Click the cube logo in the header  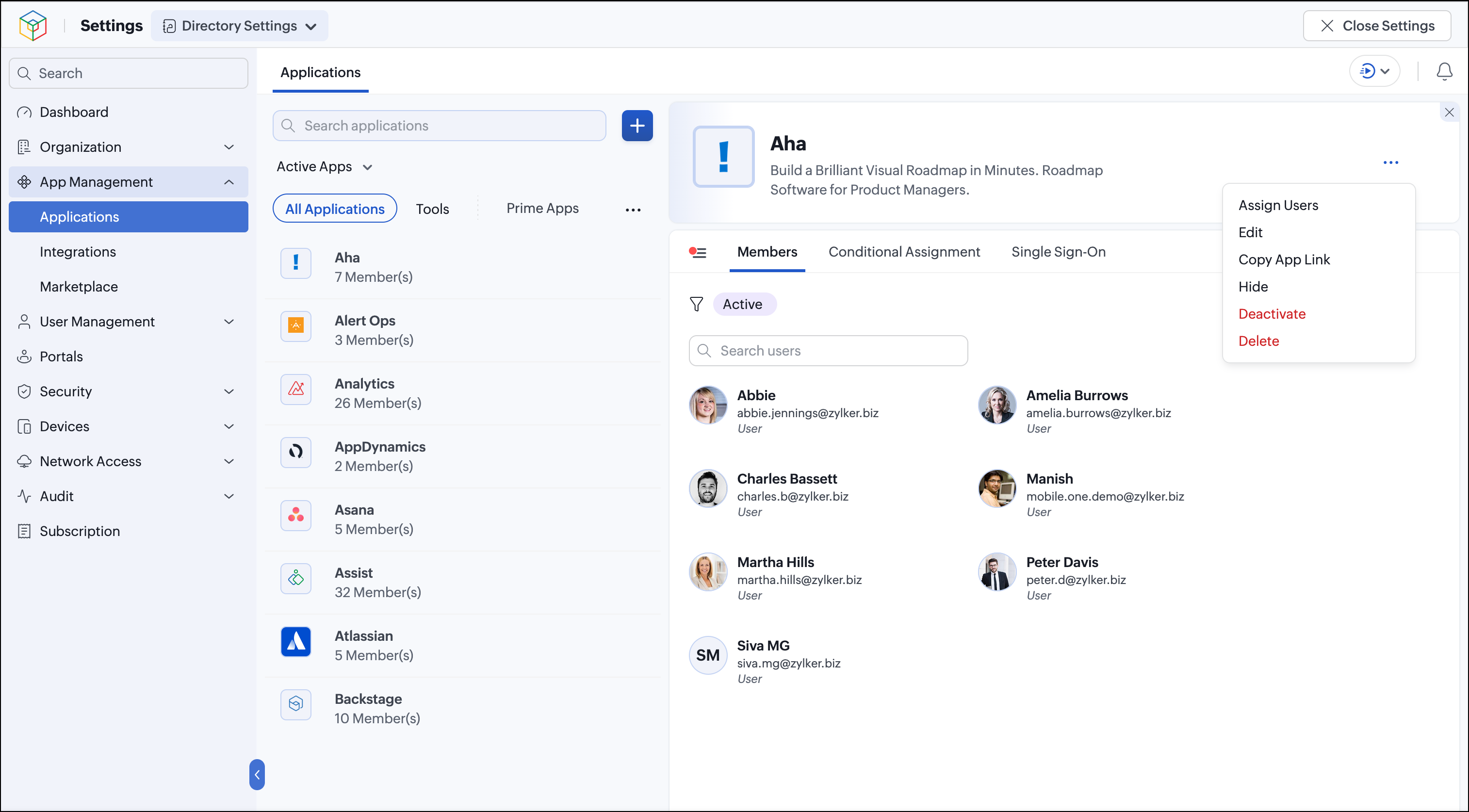point(33,26)
